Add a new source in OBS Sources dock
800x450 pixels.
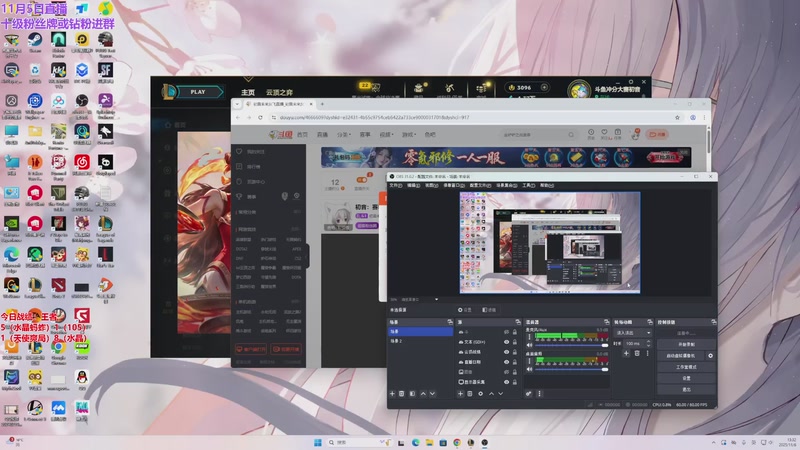pyautogui.click(x=460, y=393)
